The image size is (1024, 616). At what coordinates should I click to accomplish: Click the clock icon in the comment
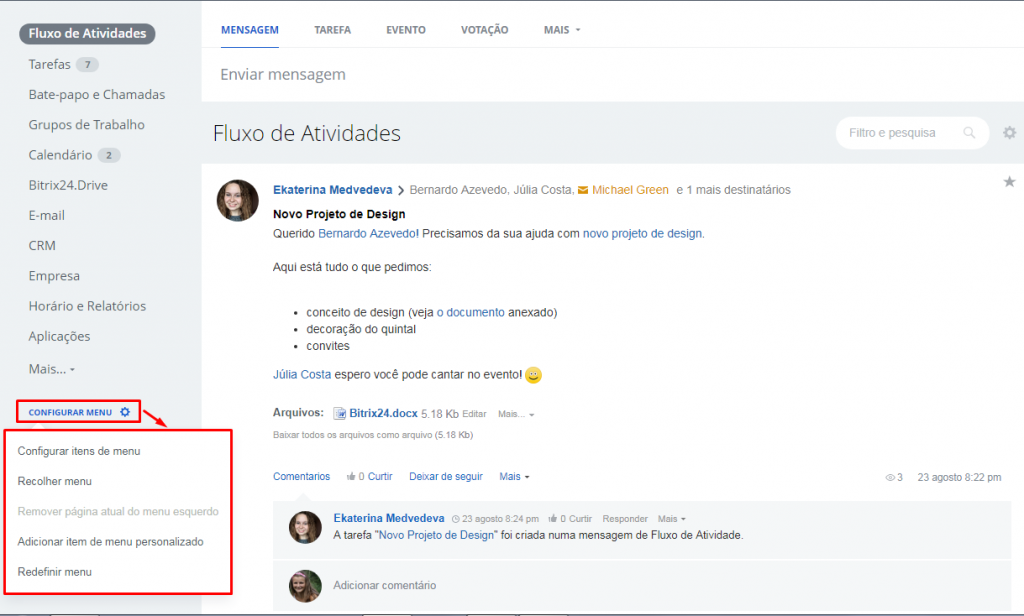[456, 519]
